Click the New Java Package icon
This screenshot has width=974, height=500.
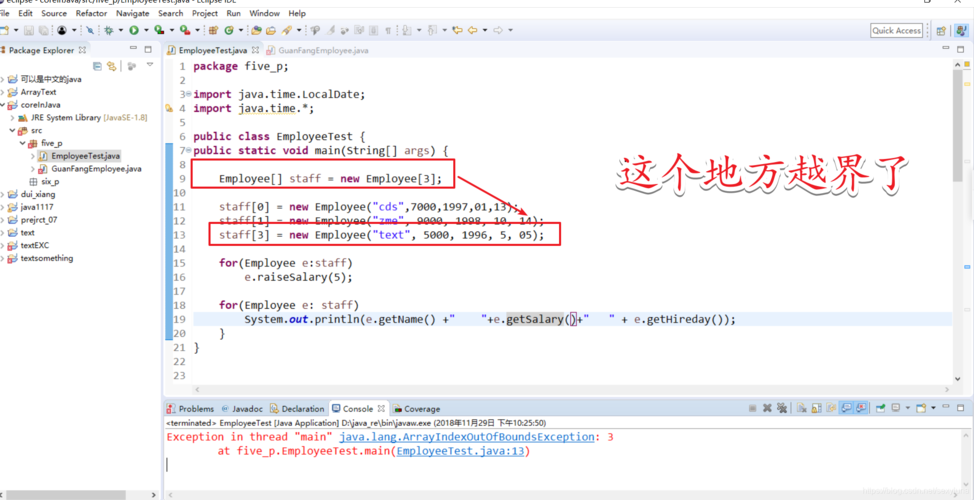click(213, 30)
